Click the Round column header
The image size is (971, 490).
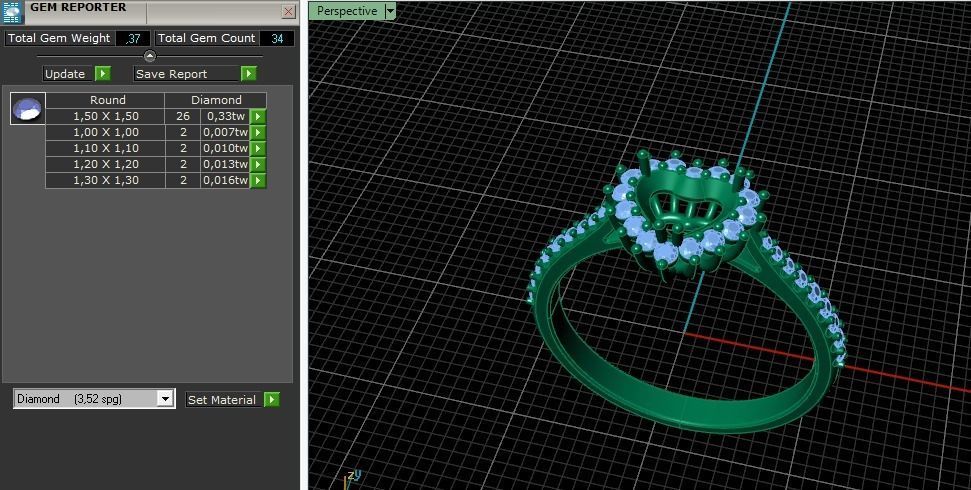107,100
